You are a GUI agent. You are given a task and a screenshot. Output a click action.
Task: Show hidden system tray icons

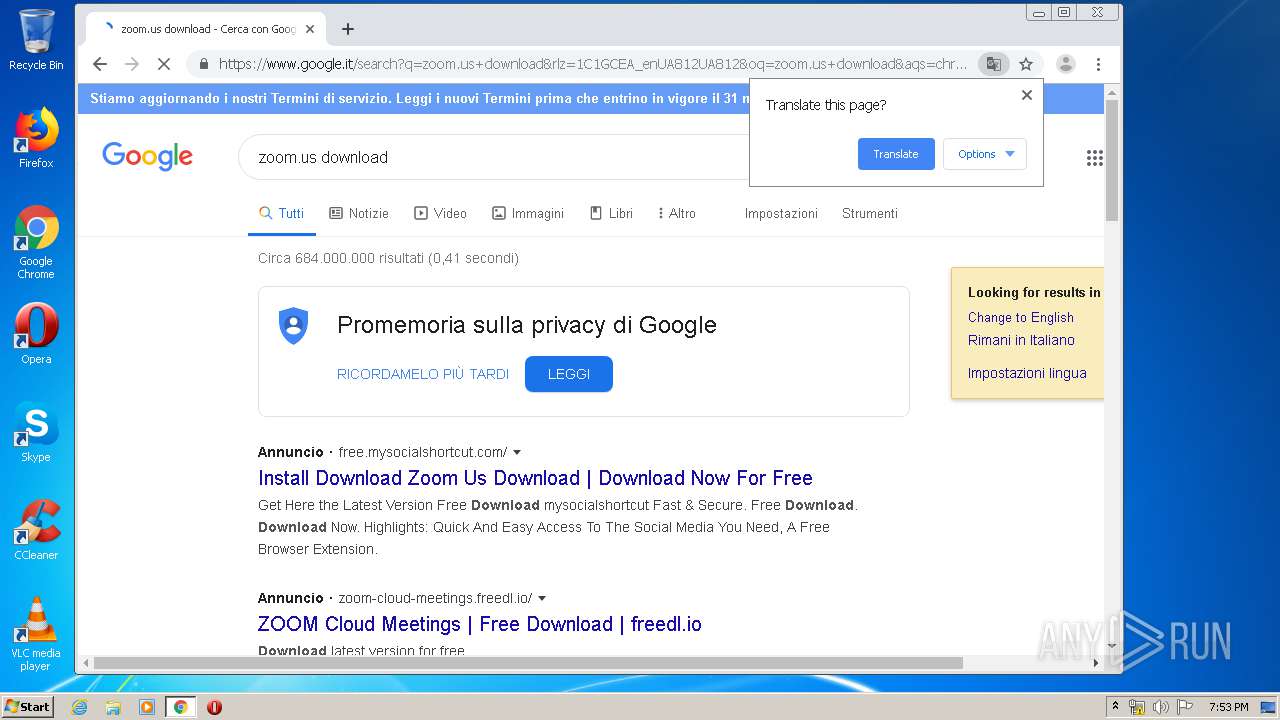(x=1115, y=707)
